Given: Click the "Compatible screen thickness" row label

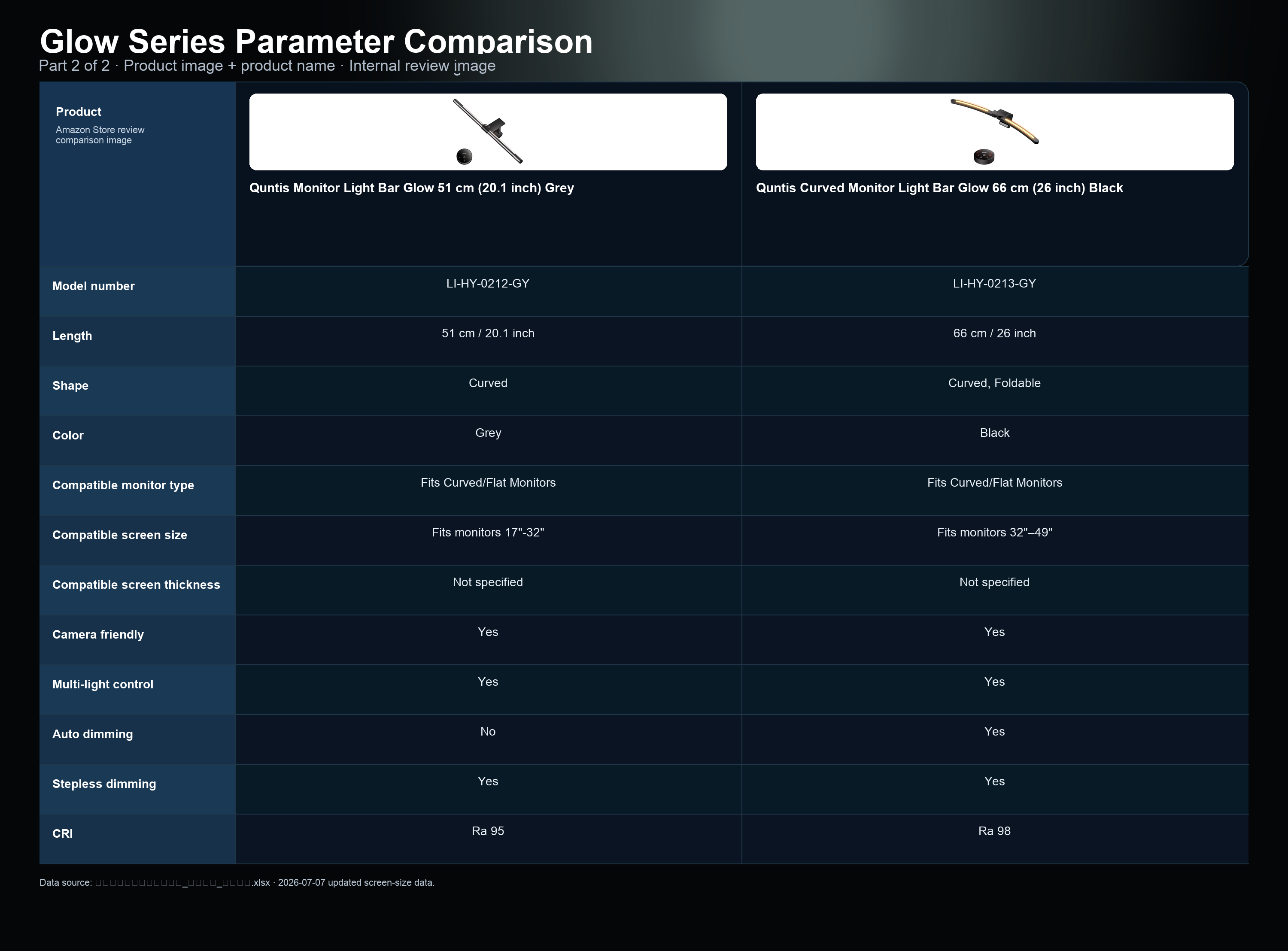Looking at the screenshot, I should 136,585.
